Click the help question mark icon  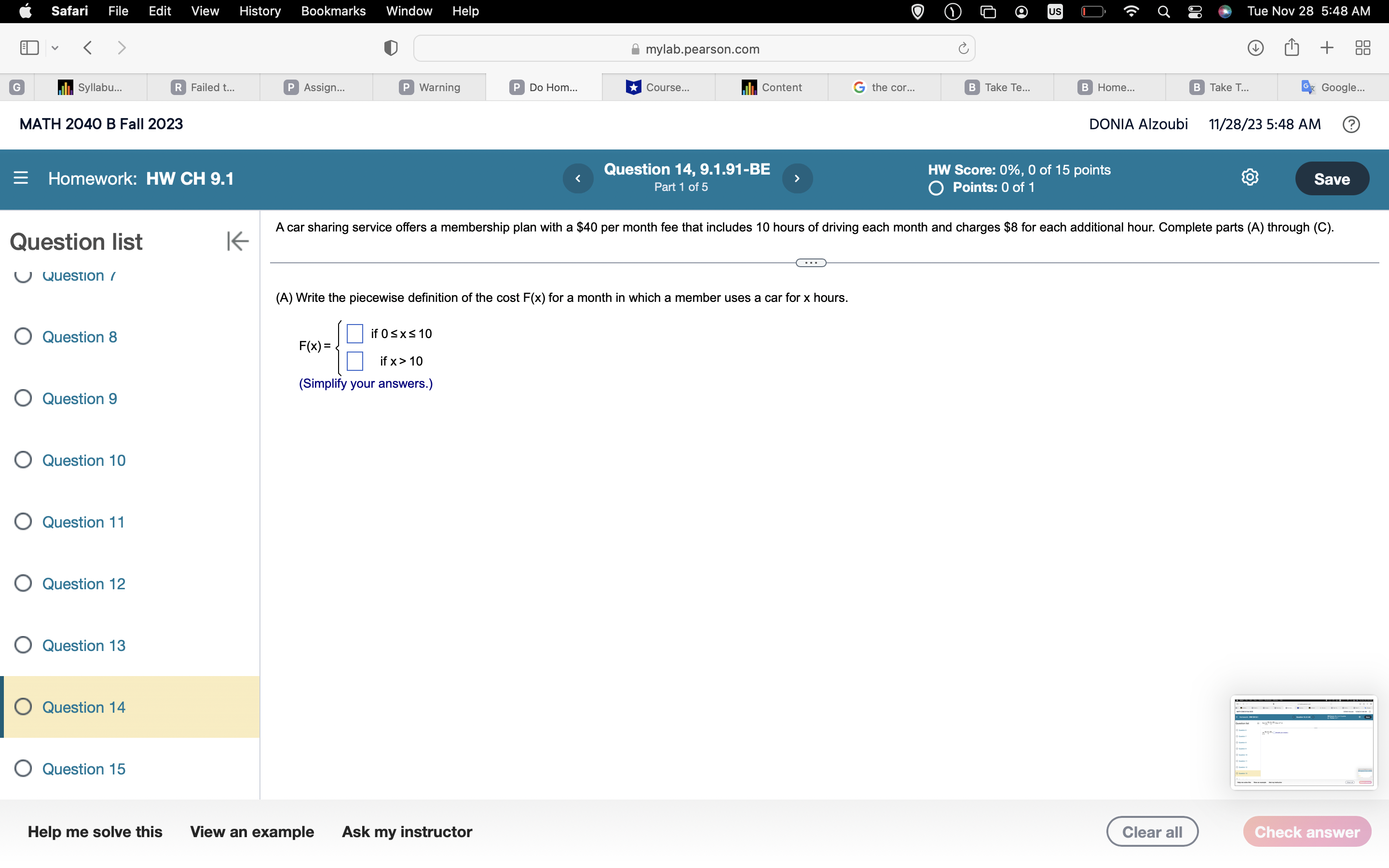1350,124
